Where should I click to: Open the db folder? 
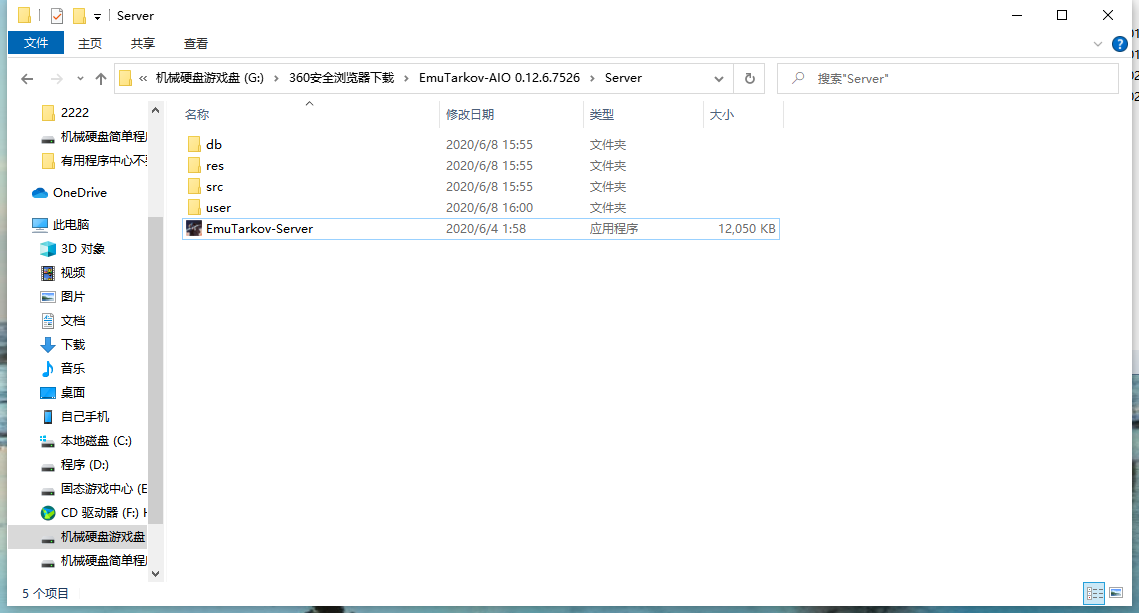214,145
